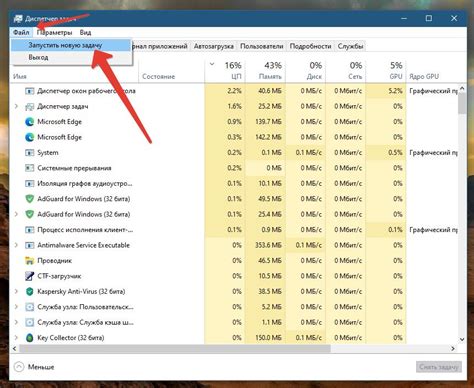Click the Системные прерывания process icon
The image size is (474, 388).
[x=30, y=168]
